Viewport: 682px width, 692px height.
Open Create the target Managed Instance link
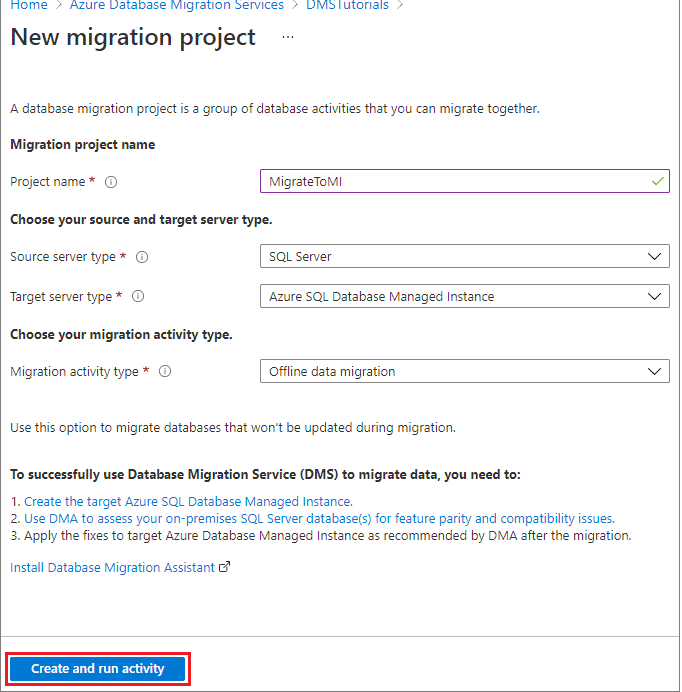tap(188, 501)
